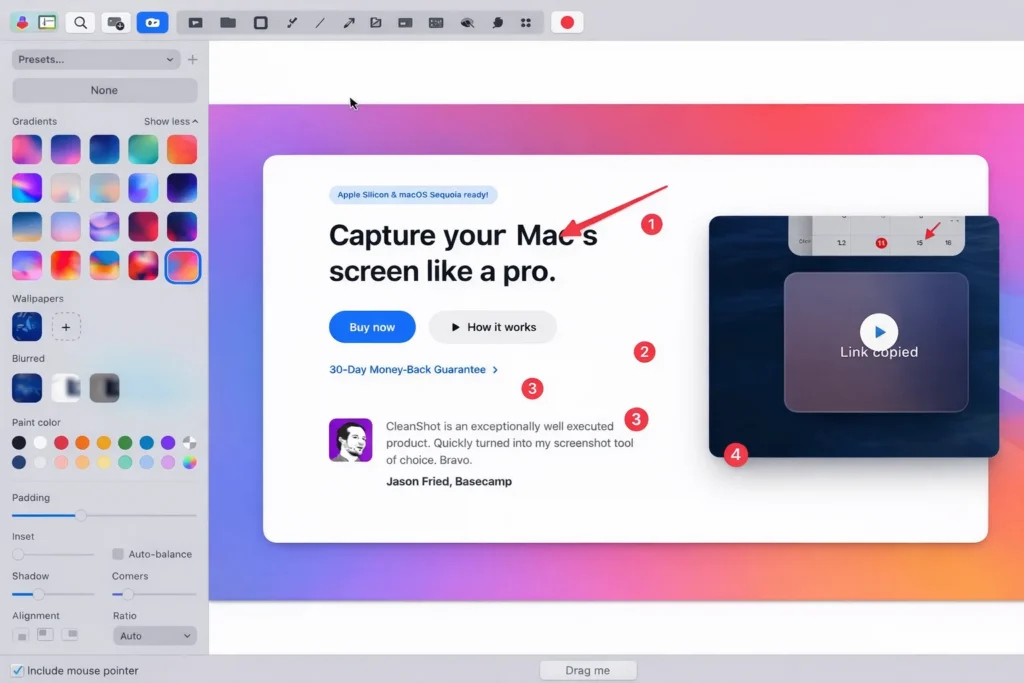Click the crossed-out eye tool in the toolbar
Screen dimensions: 1024x683
(467, 22)
